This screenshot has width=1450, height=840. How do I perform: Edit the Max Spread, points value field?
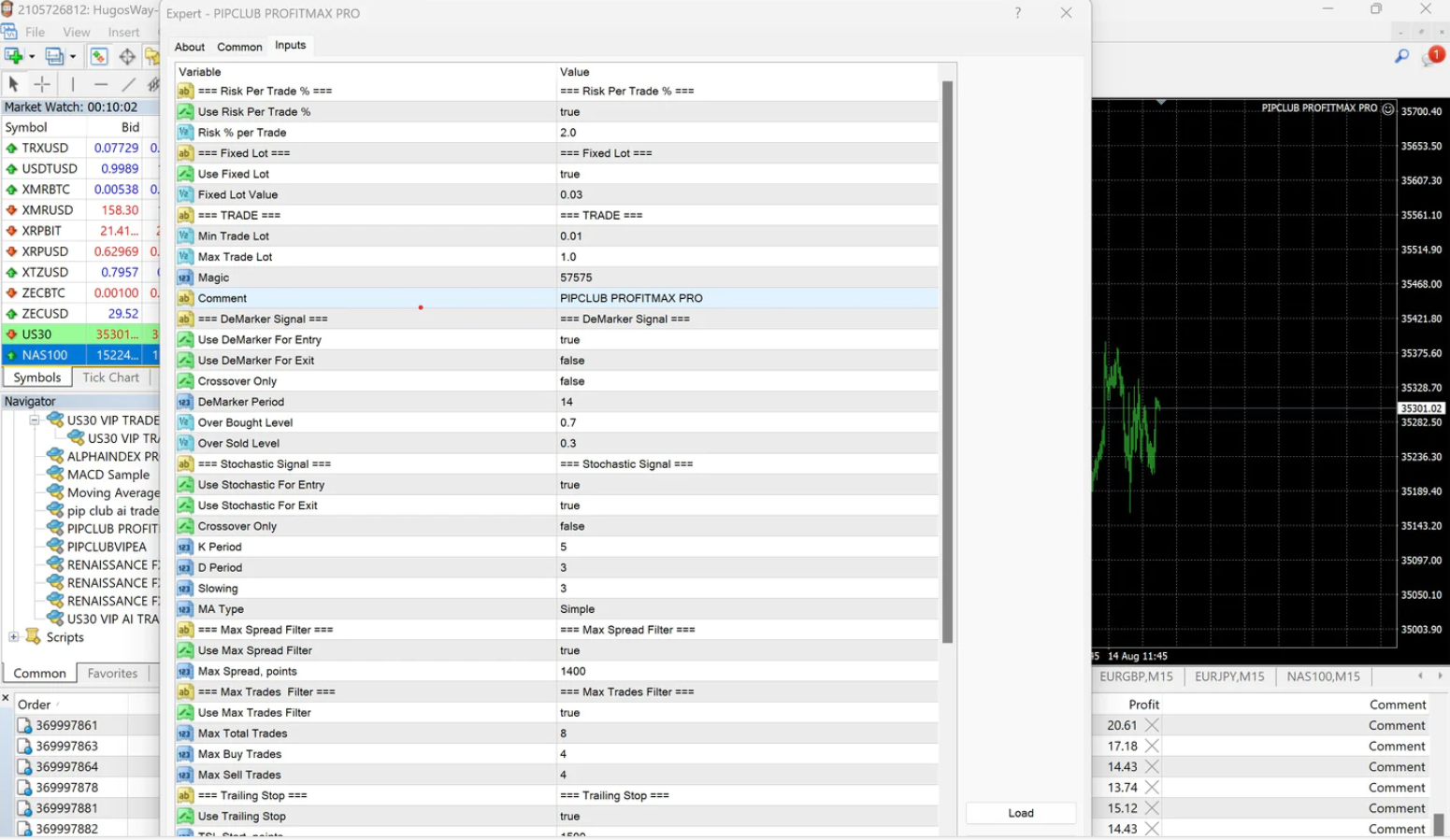pyautogui.click(x=572, y=671)
